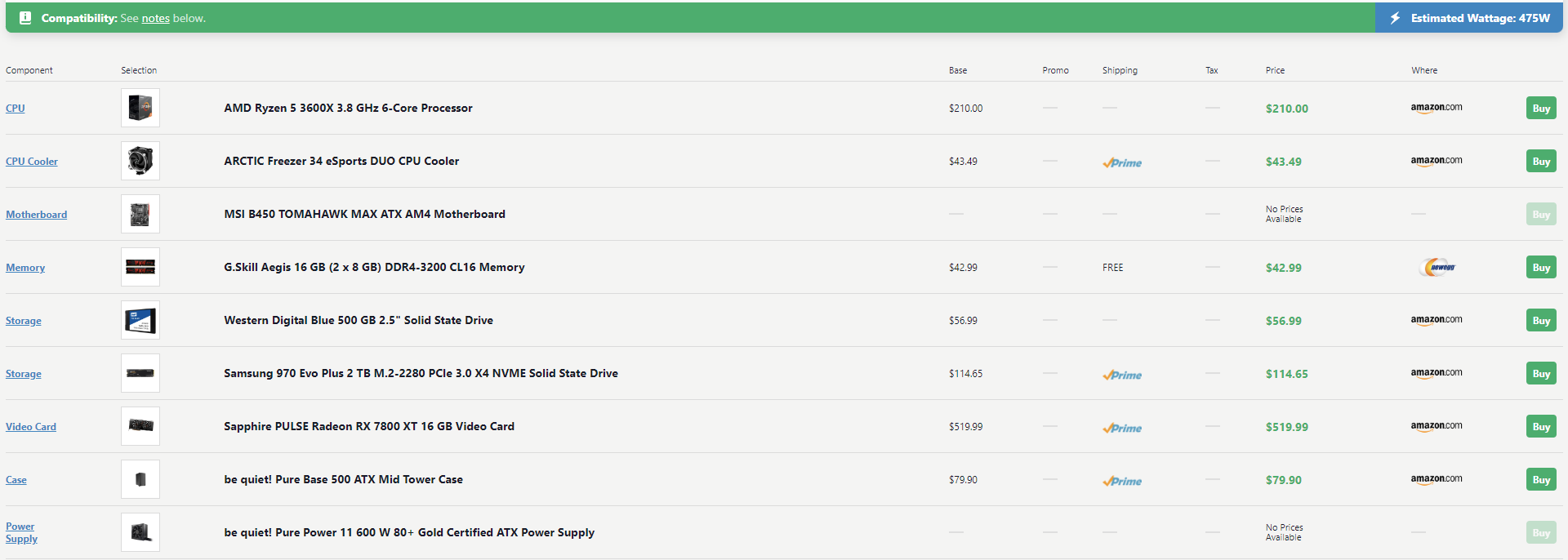Open the ARCTIC Freezer 34 cooler image
The height and width of the screenshot is (560, 1568).
tap(140, 161)
